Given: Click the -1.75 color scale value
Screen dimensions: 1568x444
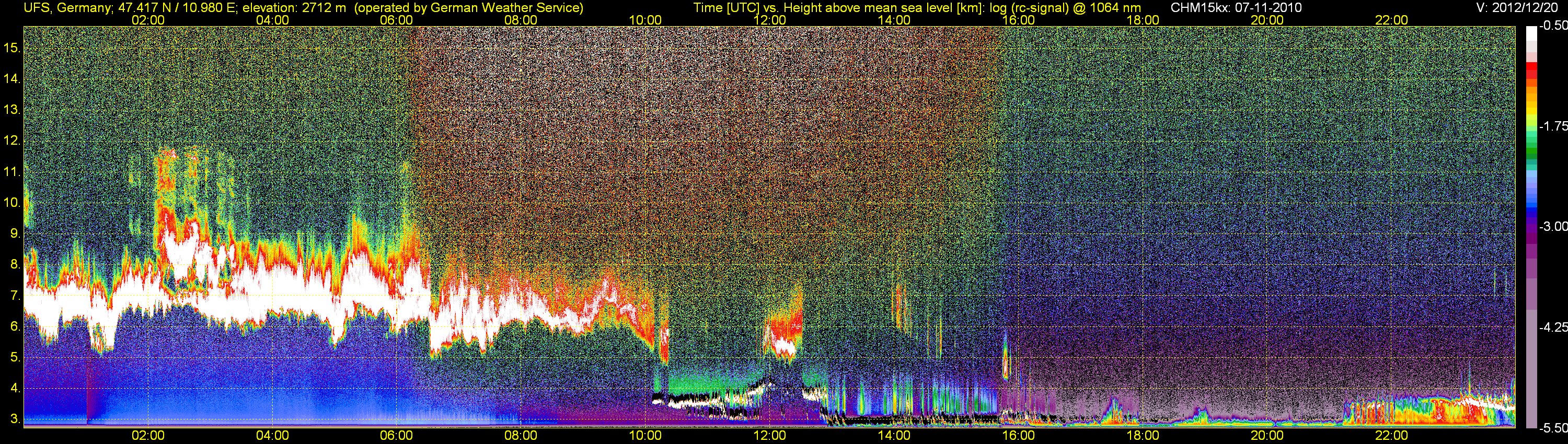Looking at the screenshot, I should pyautogui.click(x=1553, y=126).
